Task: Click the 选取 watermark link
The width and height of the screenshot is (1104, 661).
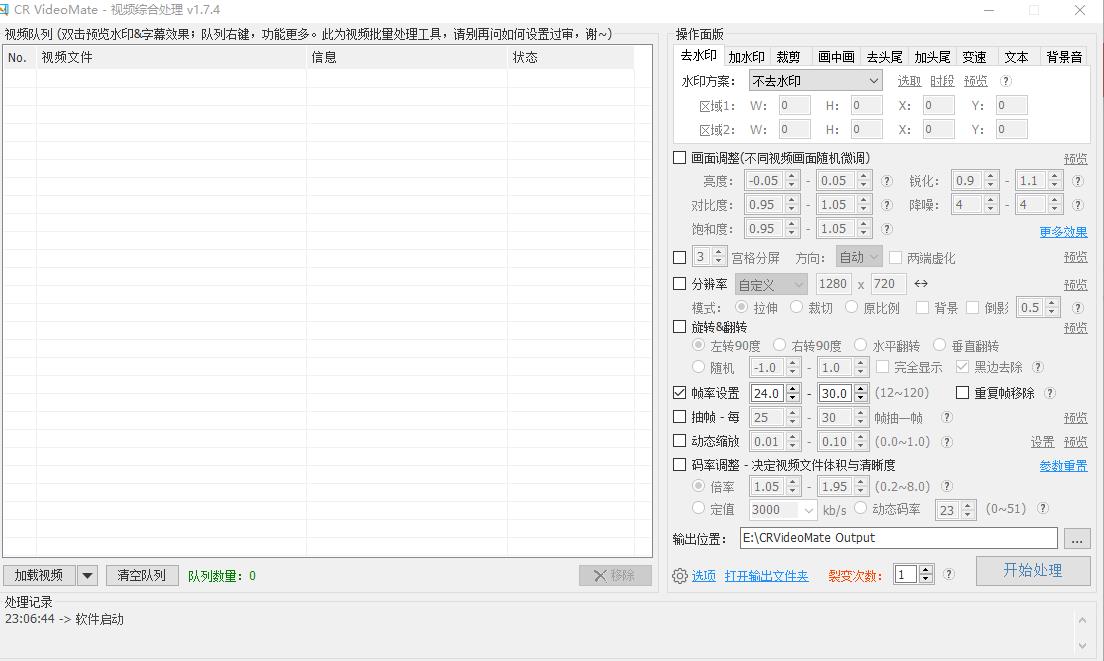Action: point(909,81)
